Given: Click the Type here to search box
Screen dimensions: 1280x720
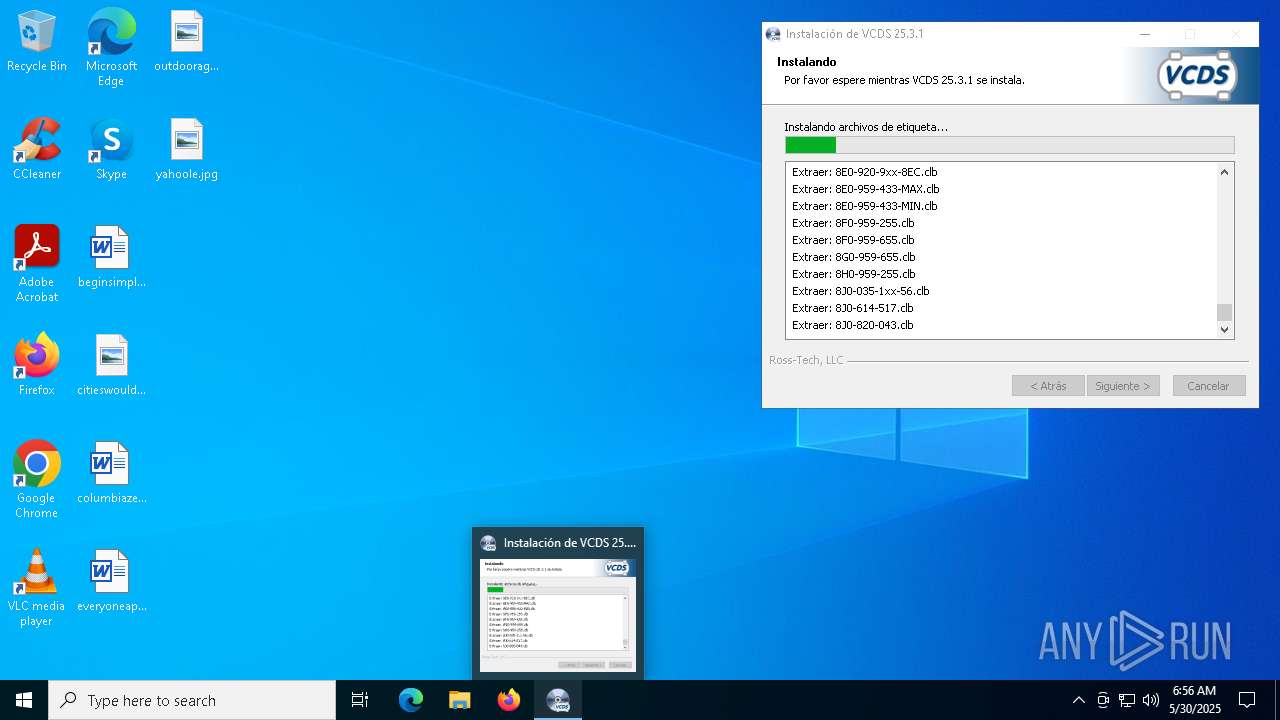Looking at the screenshot, I should [192, 700].
